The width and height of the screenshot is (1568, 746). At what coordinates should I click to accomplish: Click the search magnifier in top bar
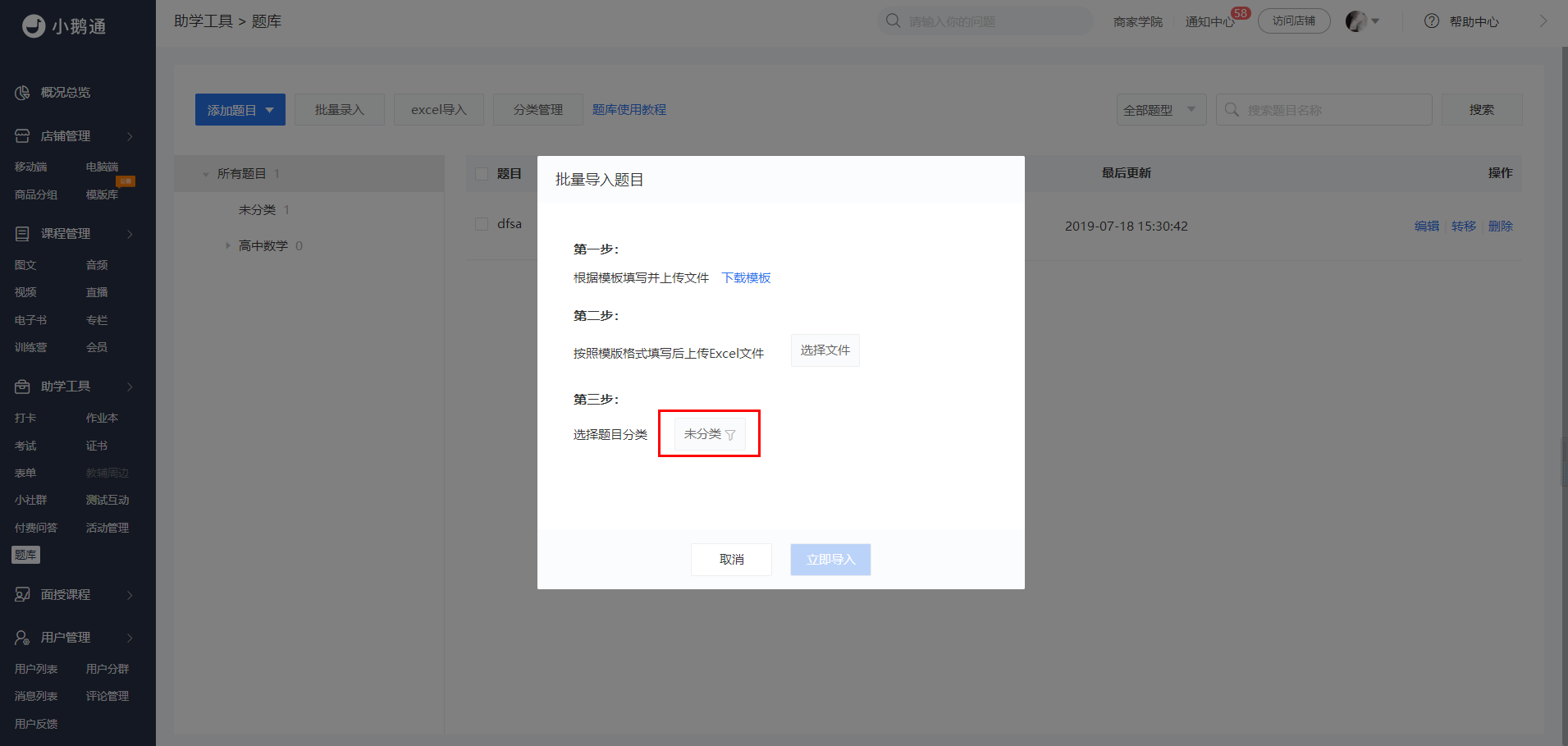pyautogui.click(x=893, y=21)
